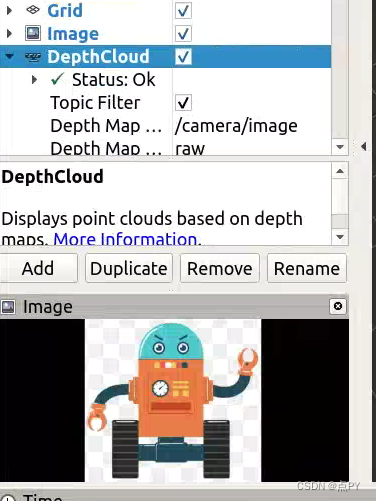Click the robot image preview
Image resolution: width=376 pixels, height=501 pixels.
tap(173, 400)
